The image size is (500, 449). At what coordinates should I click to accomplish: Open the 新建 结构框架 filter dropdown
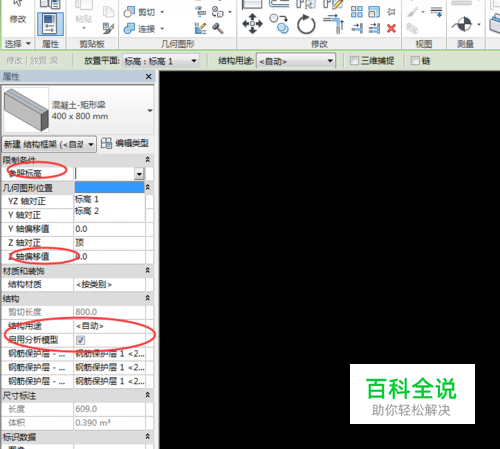click(x=49, y=144)
